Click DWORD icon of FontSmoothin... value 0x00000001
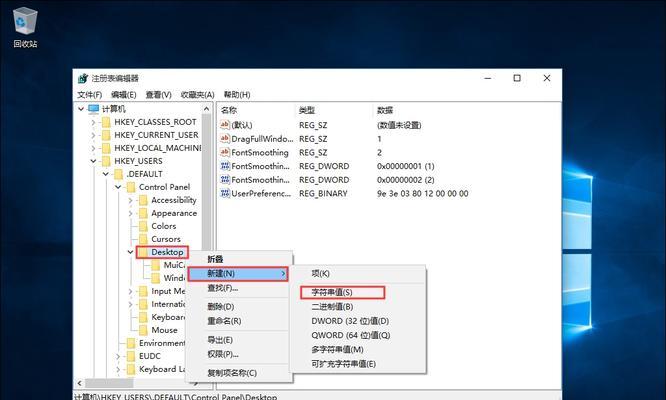 click(x=225, y=166)
